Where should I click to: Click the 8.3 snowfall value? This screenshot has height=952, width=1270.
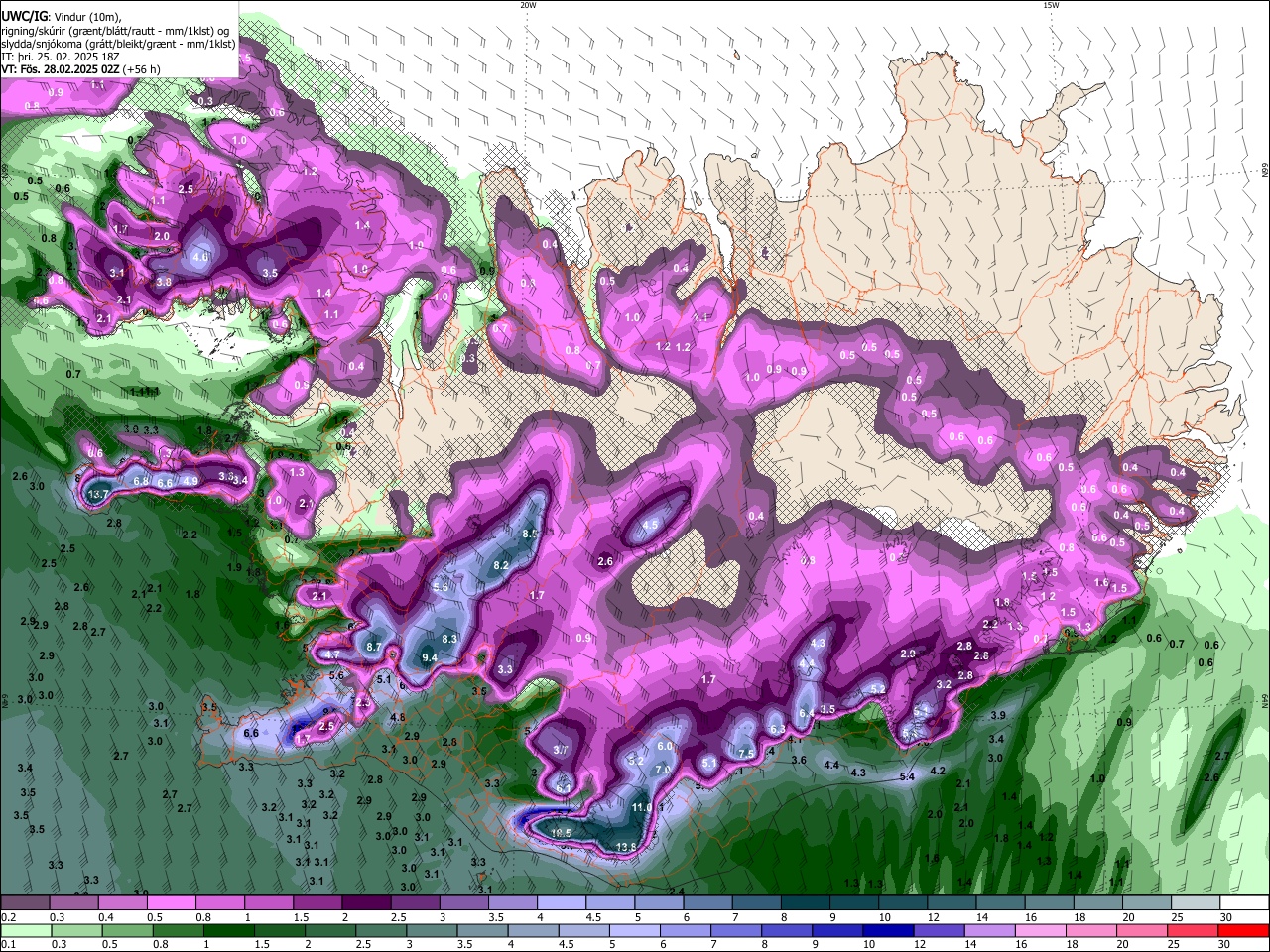449,639
